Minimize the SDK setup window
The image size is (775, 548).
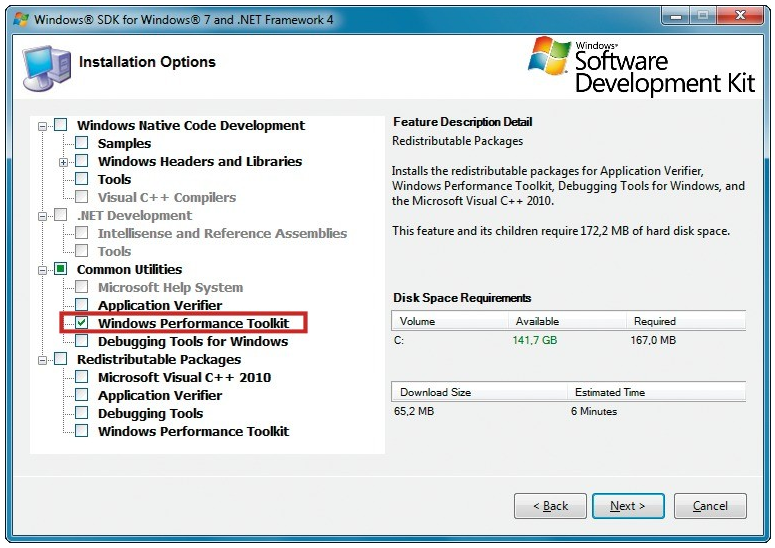(x=676, y=16)
